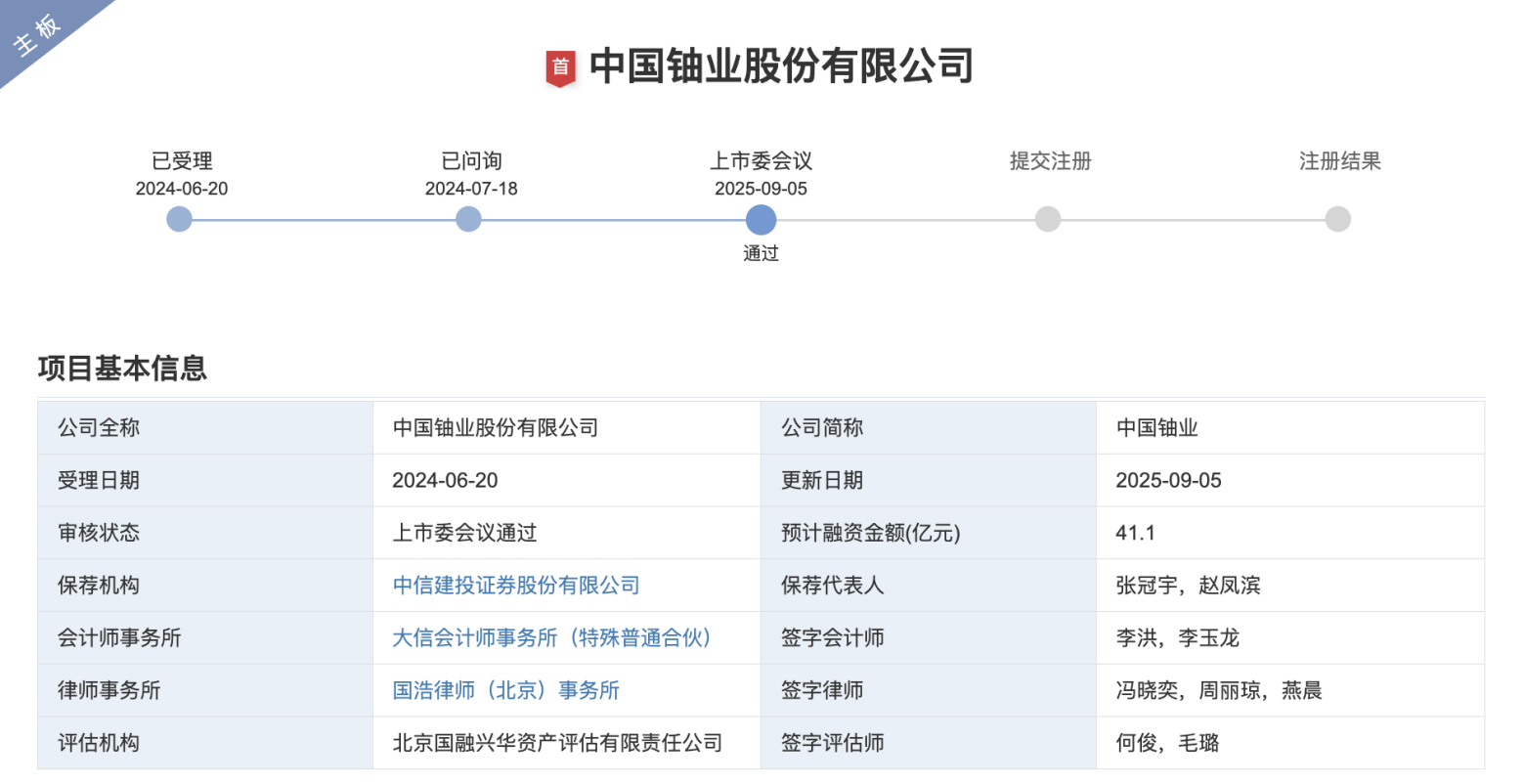Click the red 首 badge icon beside the title

(x=560, y=67)
